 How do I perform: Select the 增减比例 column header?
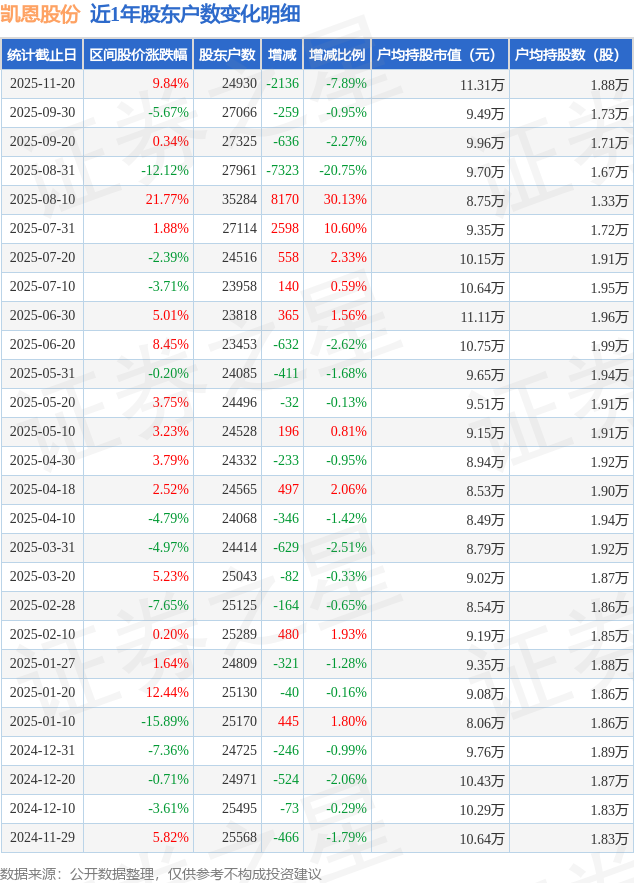[336, 55]
